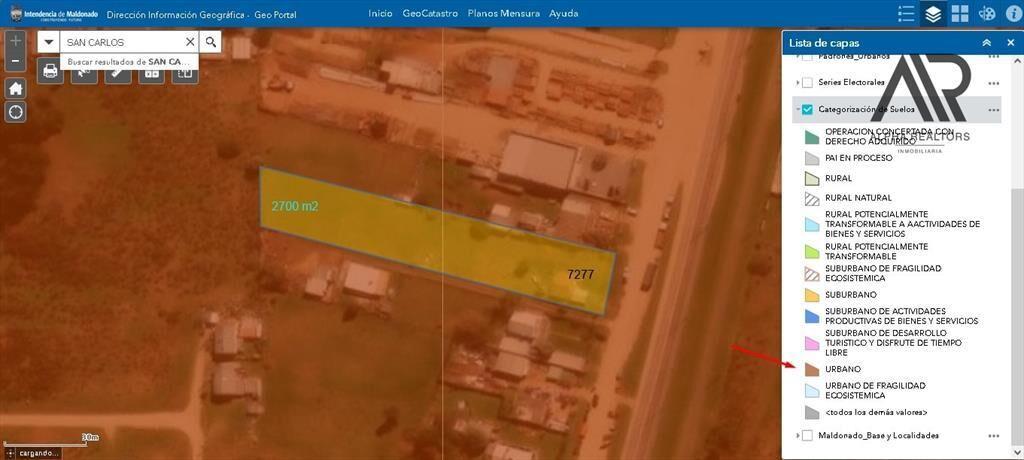Viewport: 1024px width, 460px height.
Task: Open the basemap gallery grid icon
Action: pyautogui.click(x=960, y=14)
